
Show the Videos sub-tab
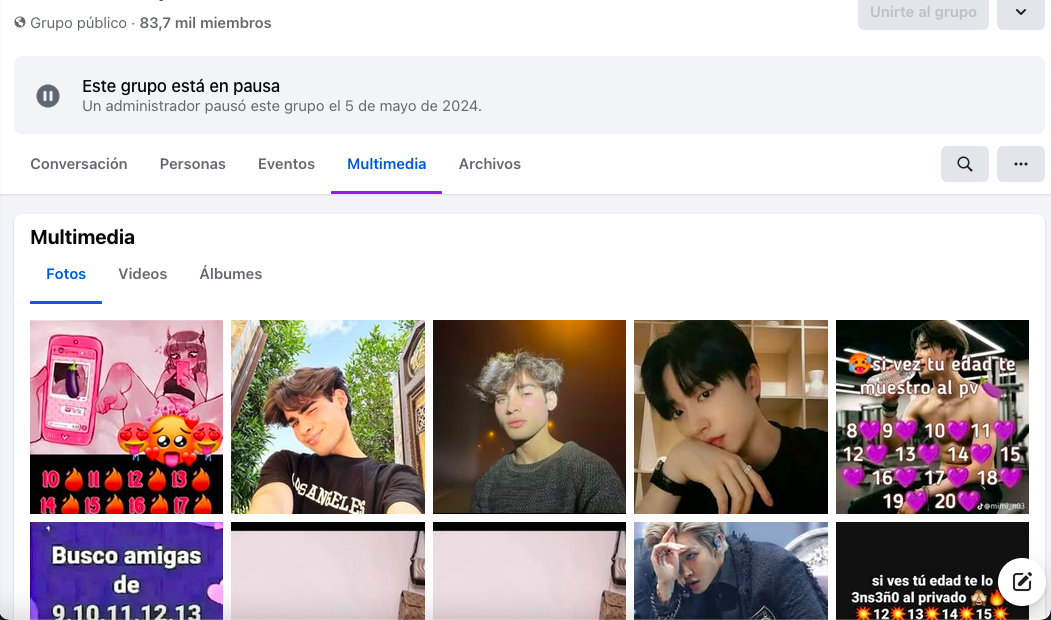(x=143, y=274)
